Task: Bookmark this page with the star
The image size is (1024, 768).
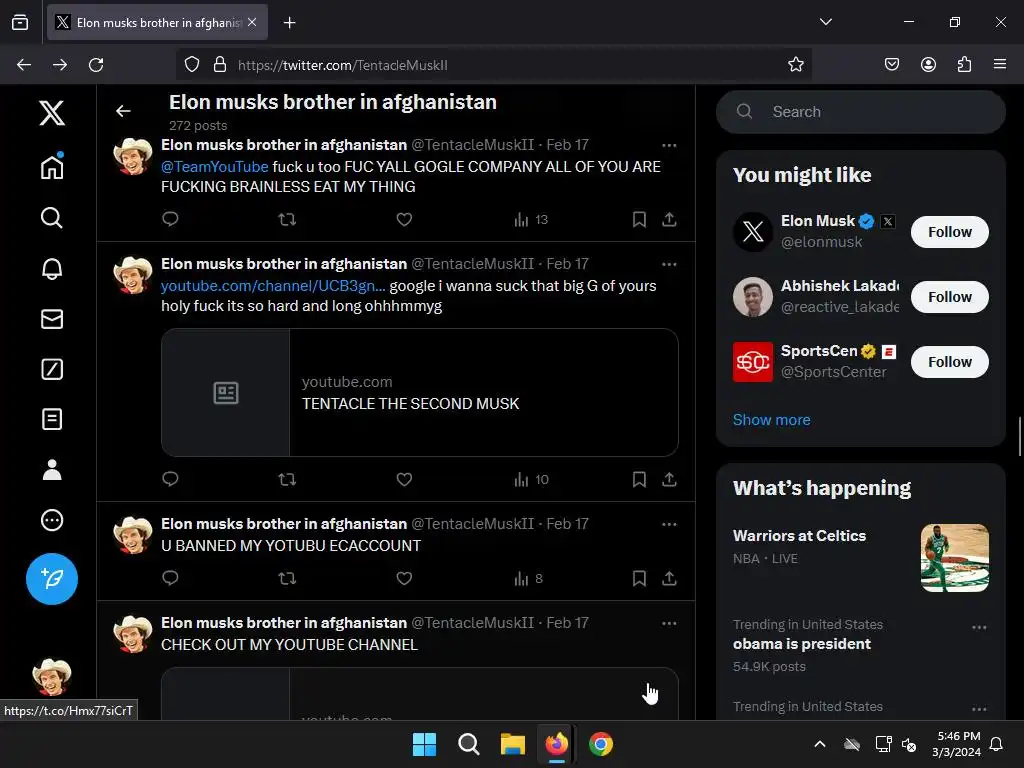Action: coord(795,65)
